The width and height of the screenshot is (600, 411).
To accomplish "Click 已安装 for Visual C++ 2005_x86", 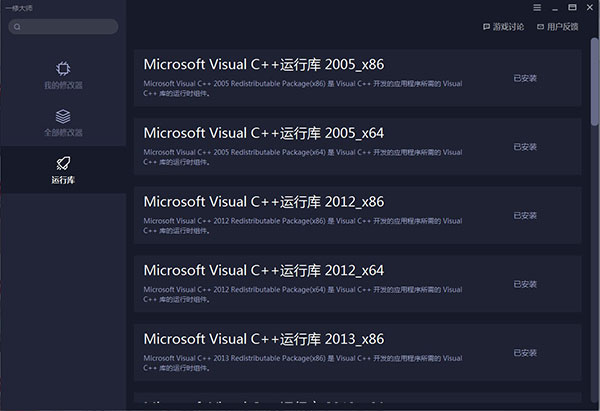I will 525,77.
